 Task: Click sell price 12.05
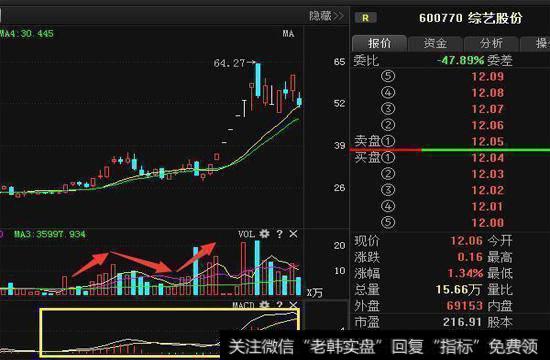click(488, 141)
